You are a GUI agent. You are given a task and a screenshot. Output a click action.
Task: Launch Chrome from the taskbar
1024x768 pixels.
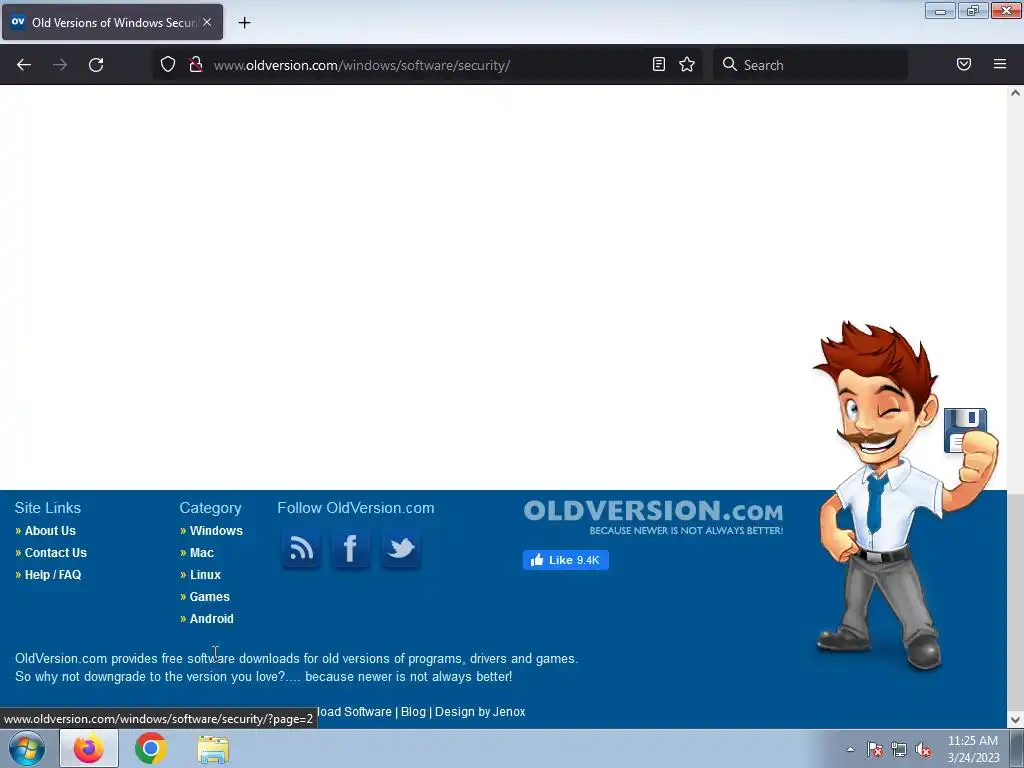pos(151,748)
